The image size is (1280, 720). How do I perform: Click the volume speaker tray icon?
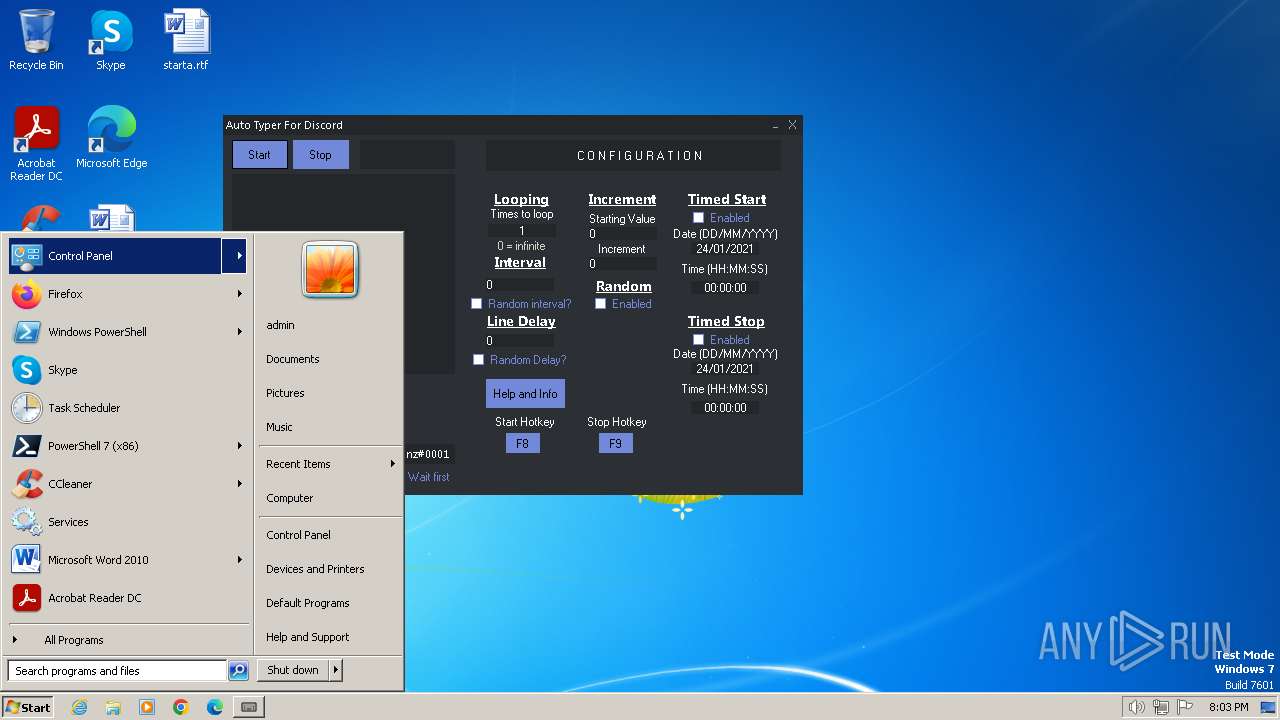[x=1136, y=707]
